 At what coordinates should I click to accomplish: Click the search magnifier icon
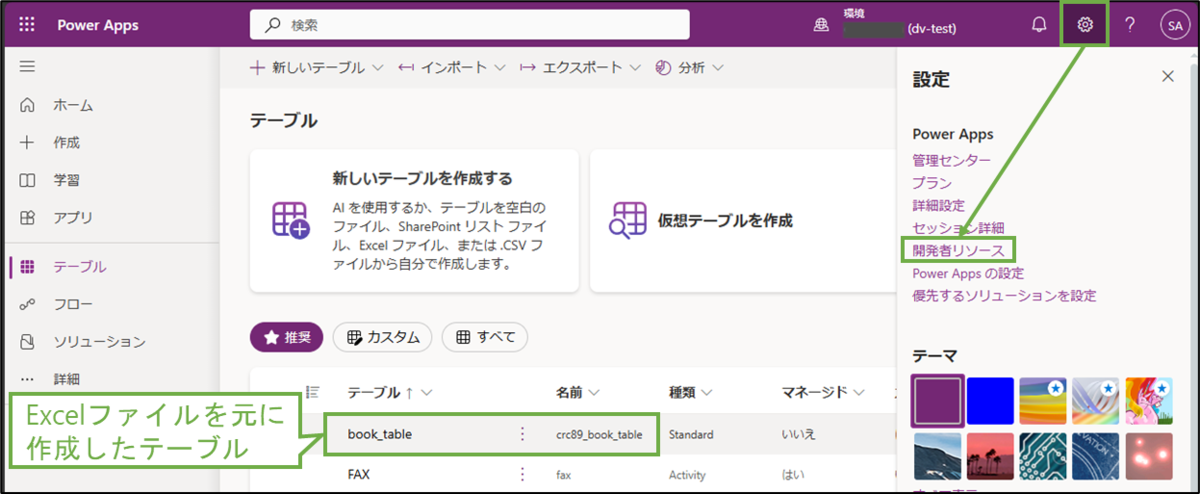tap(272, 25)
